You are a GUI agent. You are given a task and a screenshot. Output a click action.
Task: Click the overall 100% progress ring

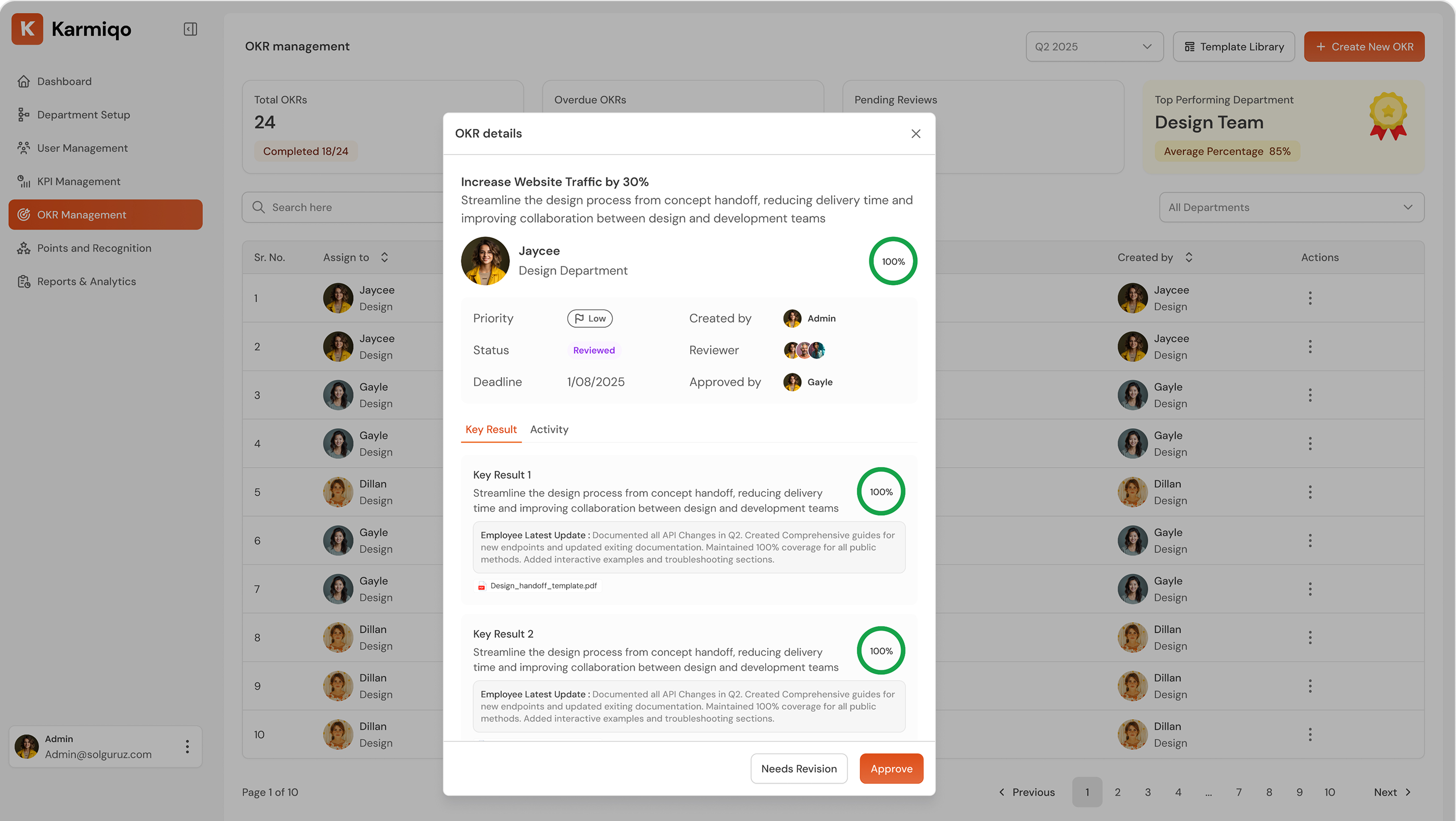click(893, 261)
